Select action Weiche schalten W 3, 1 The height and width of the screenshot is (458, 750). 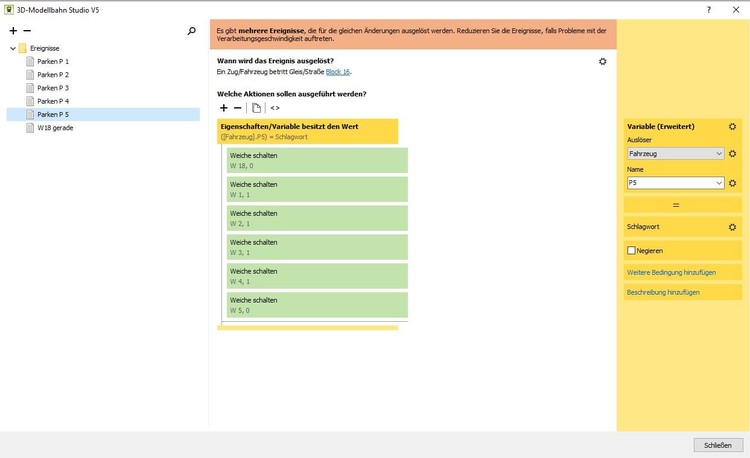[x=317, y=247]
